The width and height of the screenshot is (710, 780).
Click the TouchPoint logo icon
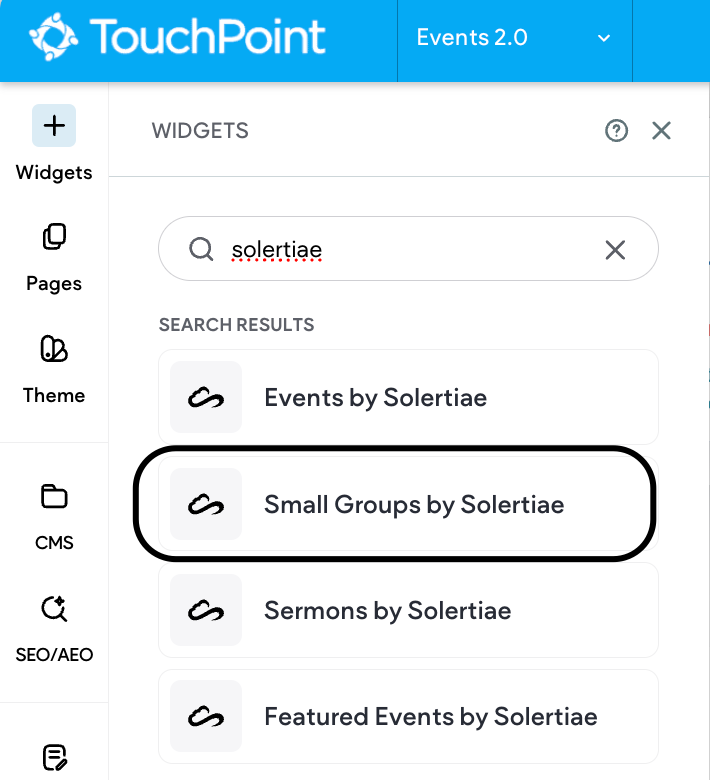53,38
